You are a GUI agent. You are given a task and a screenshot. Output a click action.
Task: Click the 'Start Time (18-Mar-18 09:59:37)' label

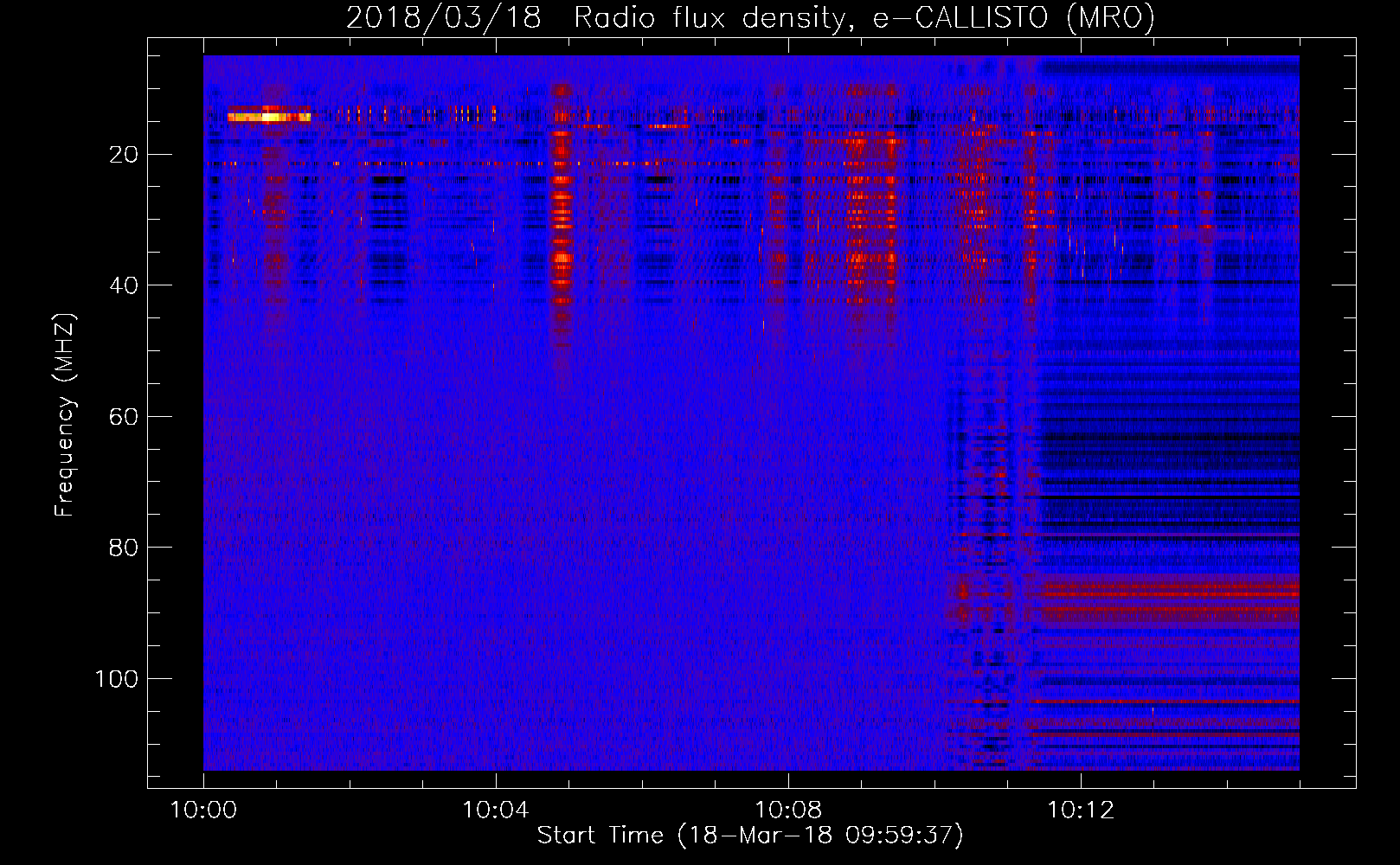coord(750,836)
